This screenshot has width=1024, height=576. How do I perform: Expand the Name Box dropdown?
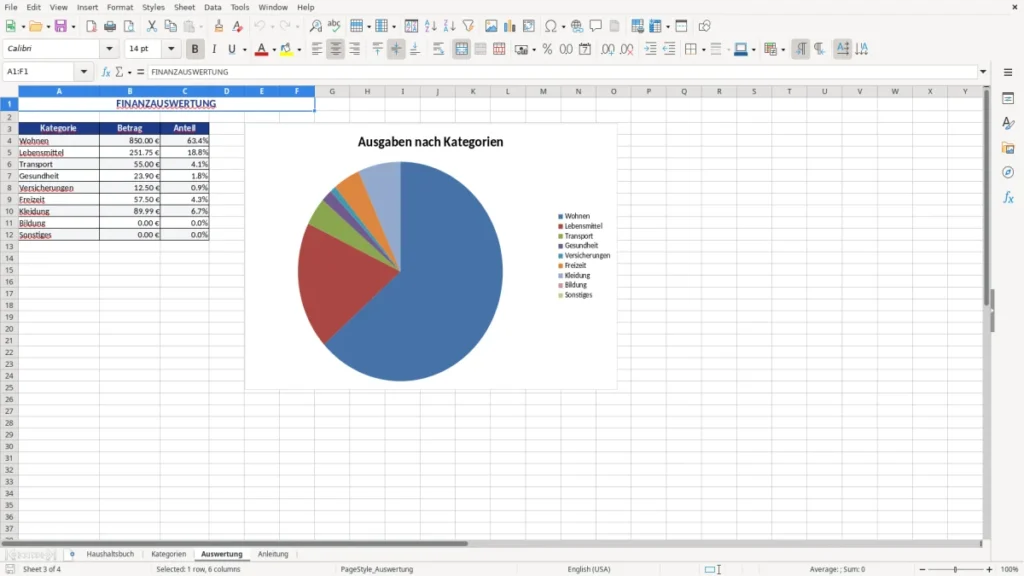(84, 72)
